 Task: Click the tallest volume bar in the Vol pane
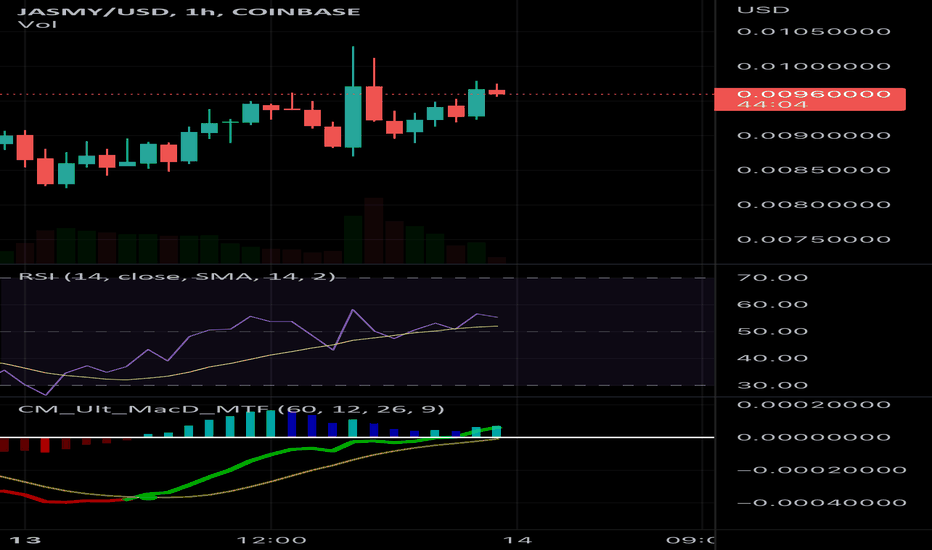tap(374, 231)
